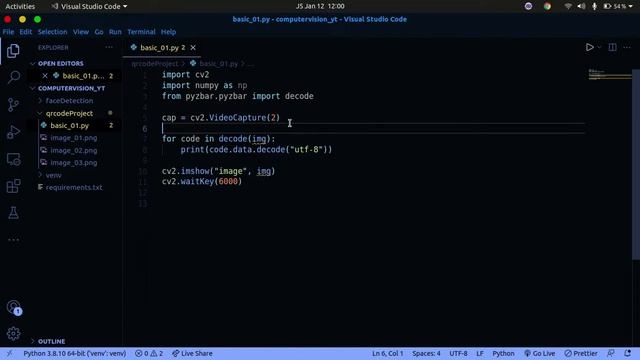Expand the faceDetection folder
The height and width of the screenshot is (360, 640).
(x=69, y=100)
